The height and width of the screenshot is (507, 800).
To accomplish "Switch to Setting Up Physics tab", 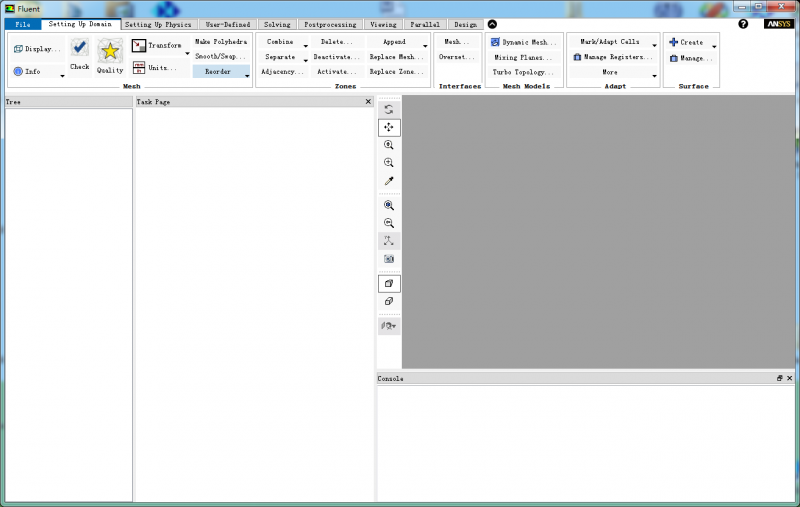I will pos(158,24).
